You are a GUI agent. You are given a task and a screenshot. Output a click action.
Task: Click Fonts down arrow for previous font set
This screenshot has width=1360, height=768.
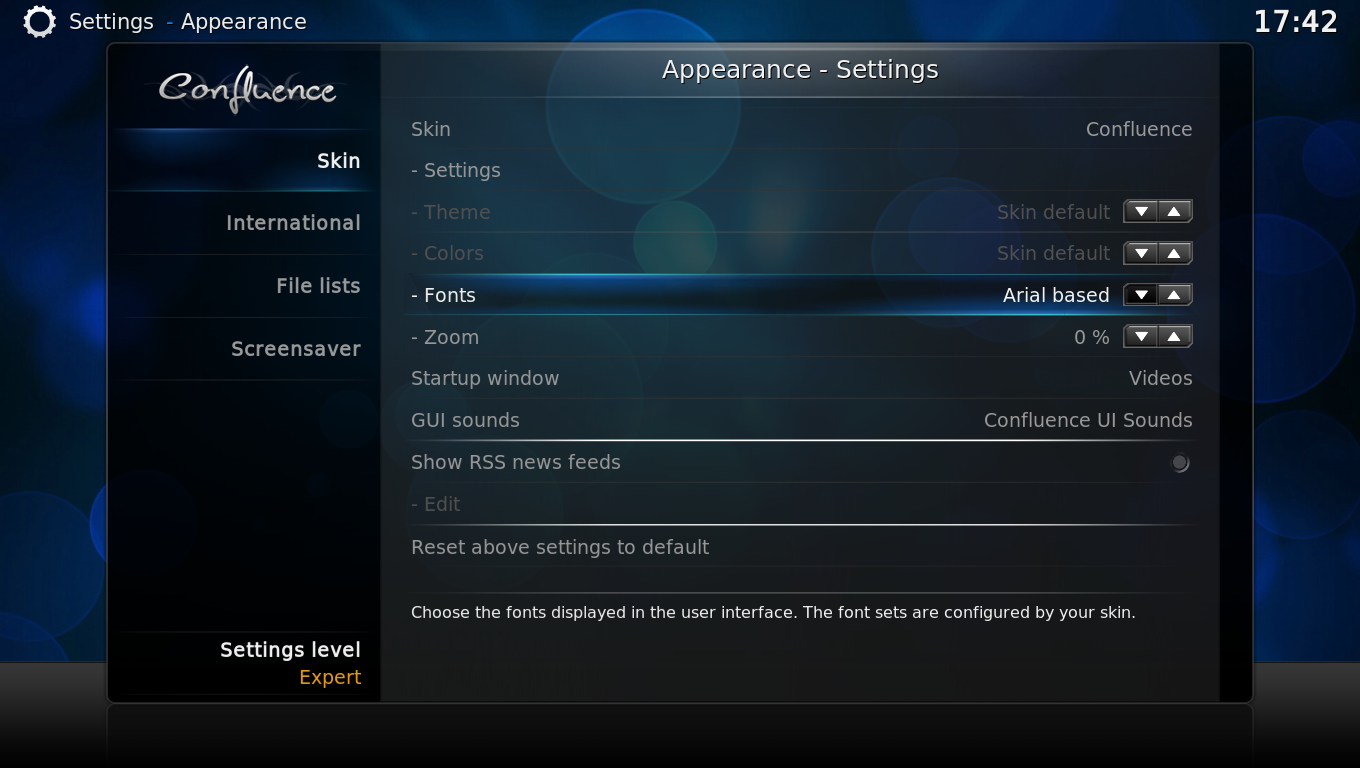click(x=1141, y=295)
